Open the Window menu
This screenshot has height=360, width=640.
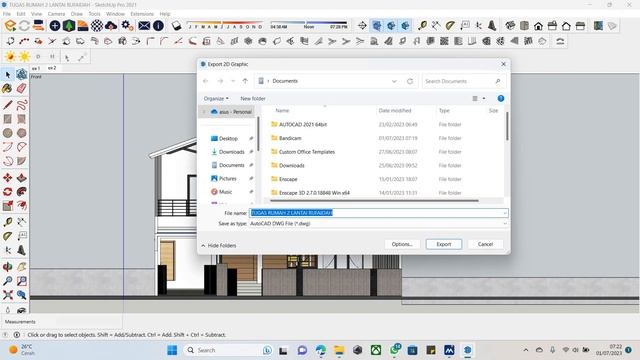[x=115, y=14]
